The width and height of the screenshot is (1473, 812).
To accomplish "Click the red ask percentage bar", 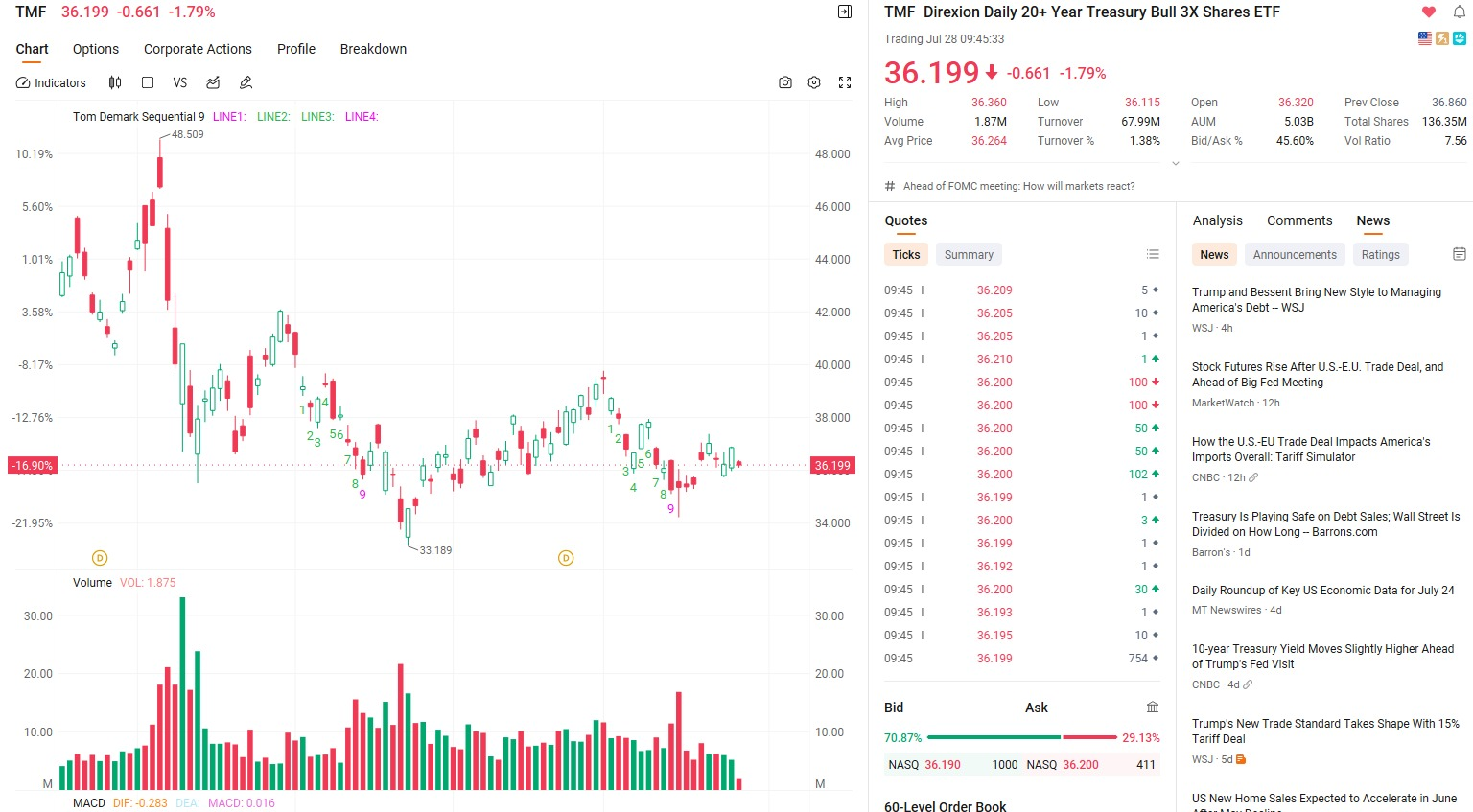I will click(x=1090, y=737).
